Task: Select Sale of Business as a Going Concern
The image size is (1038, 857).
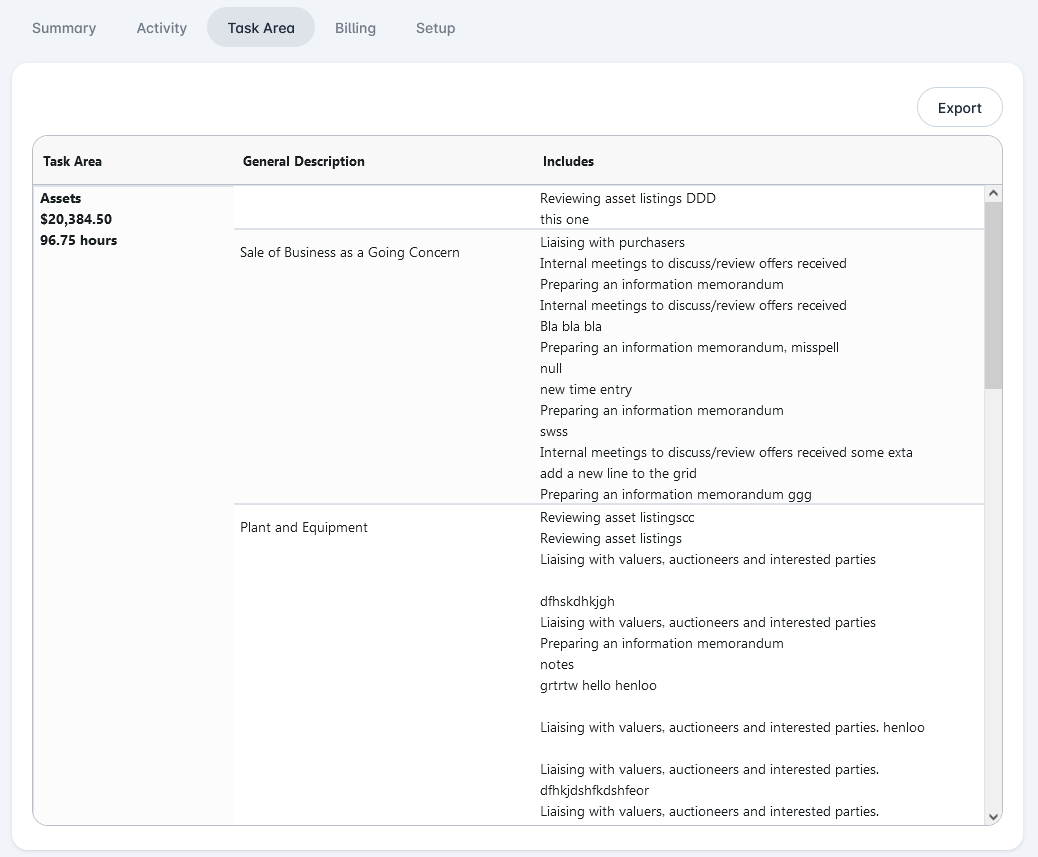Action: click(350, 252)
